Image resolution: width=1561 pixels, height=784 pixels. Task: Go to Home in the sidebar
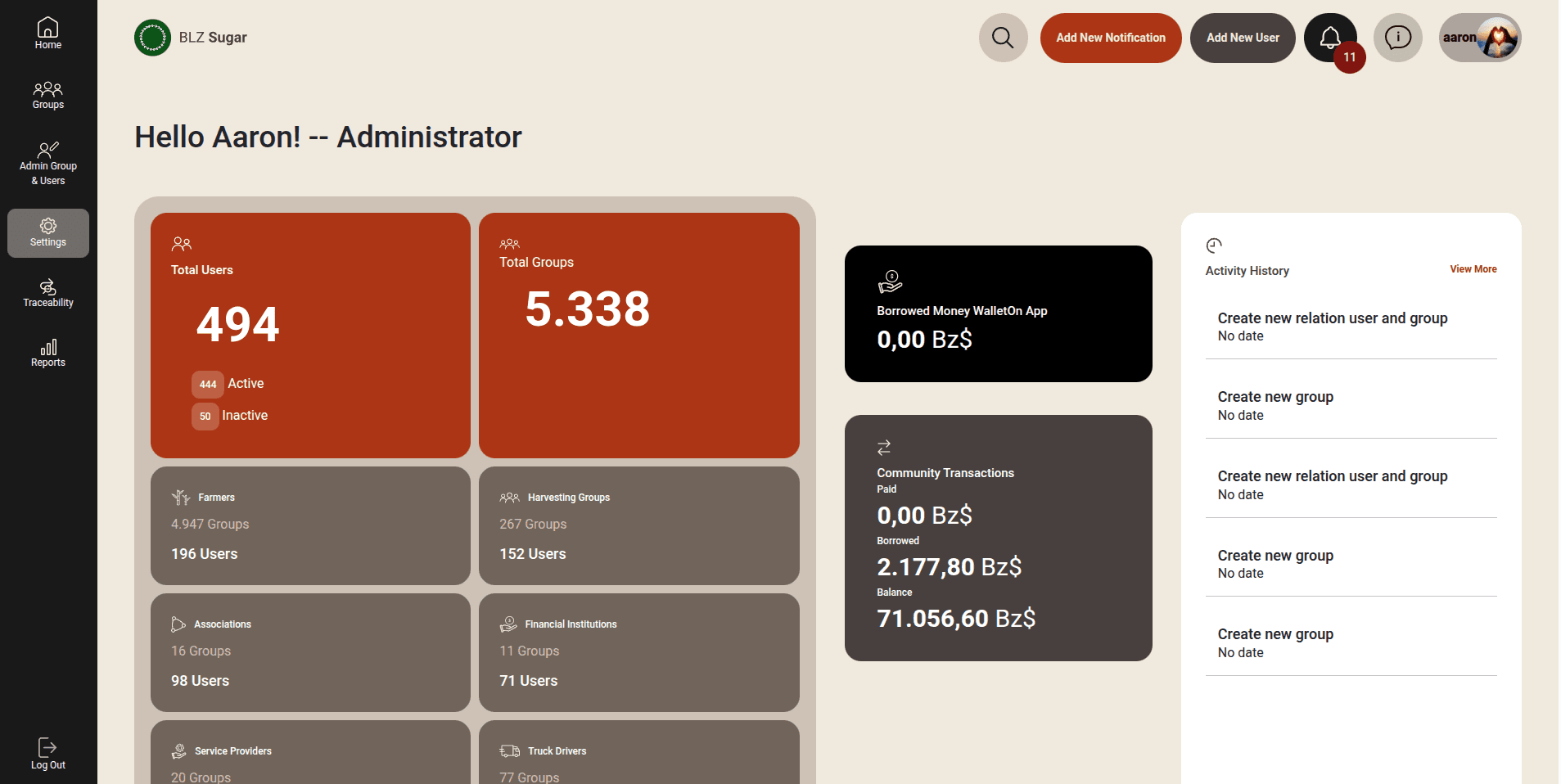click(48, 34)
